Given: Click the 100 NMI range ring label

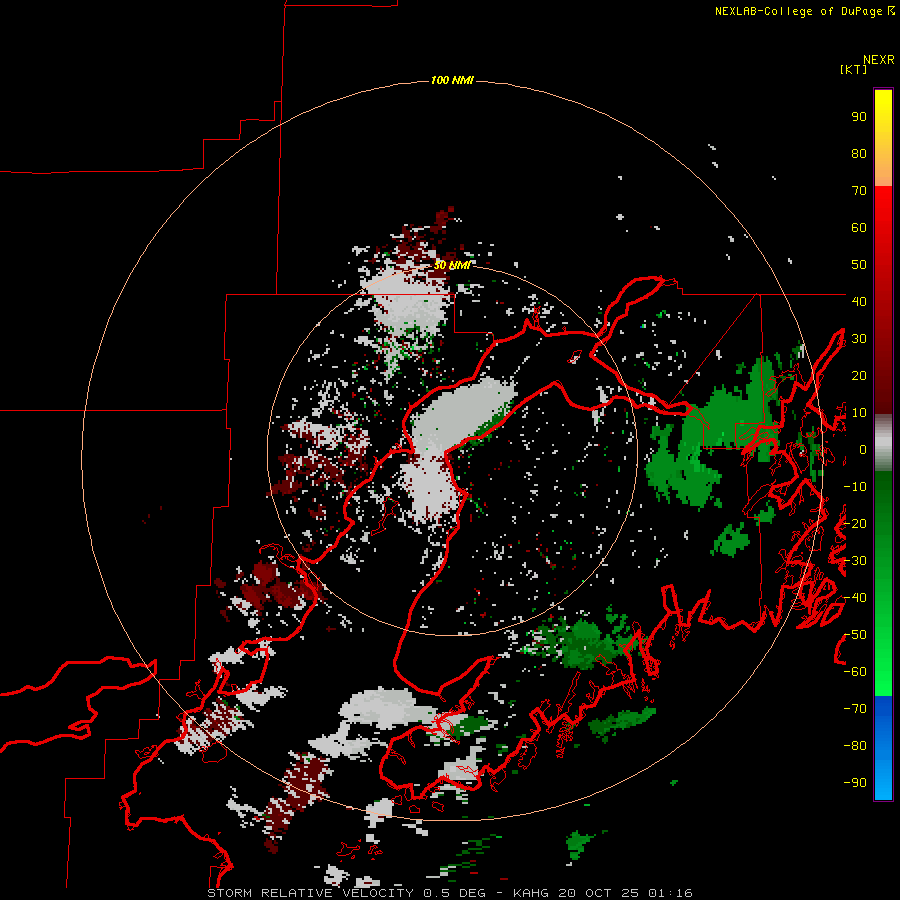Looking at the screenshot, I should pos(452,80).
